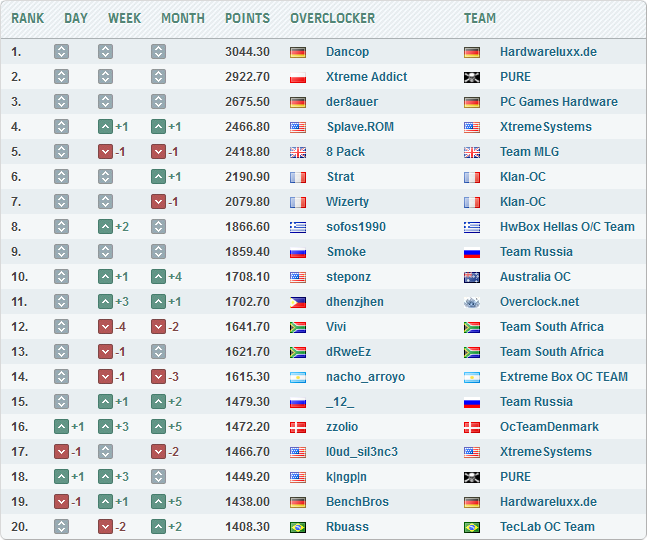647x540 pixels.
Task: Click the green month up-arrow in BenchBros's row
Action: click(x=158, y=502)
